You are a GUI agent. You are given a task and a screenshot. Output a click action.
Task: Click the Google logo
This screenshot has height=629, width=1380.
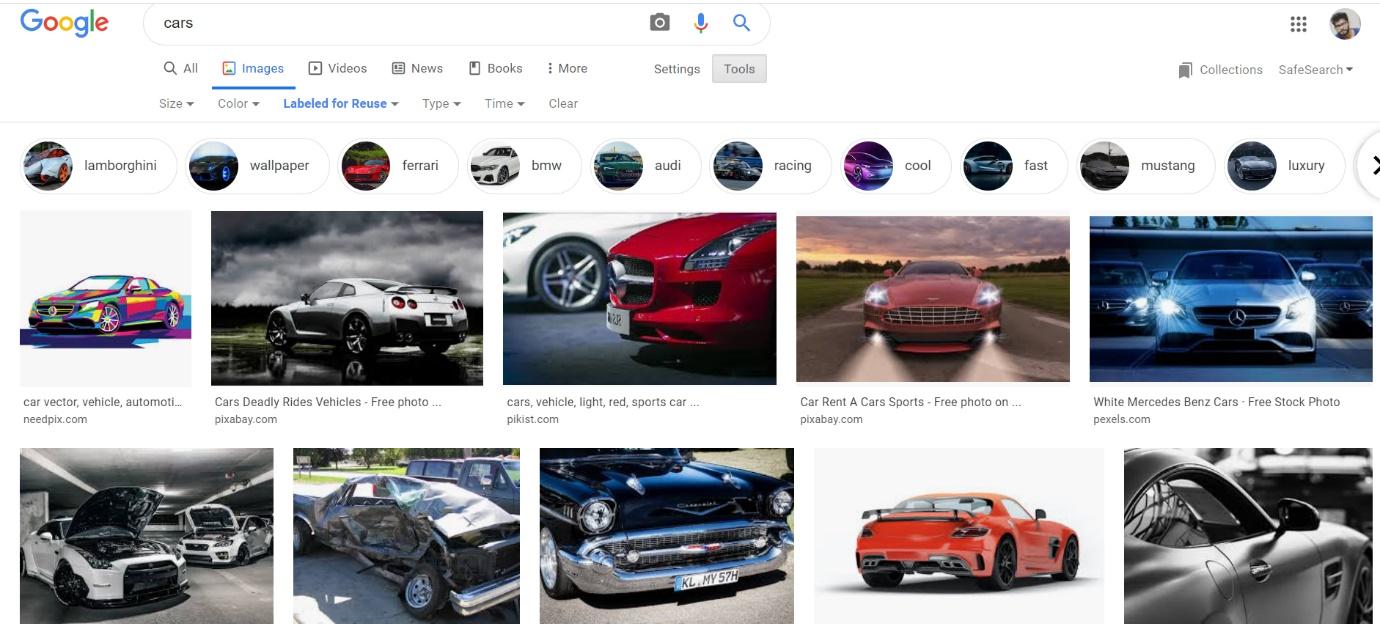point(64,23)
